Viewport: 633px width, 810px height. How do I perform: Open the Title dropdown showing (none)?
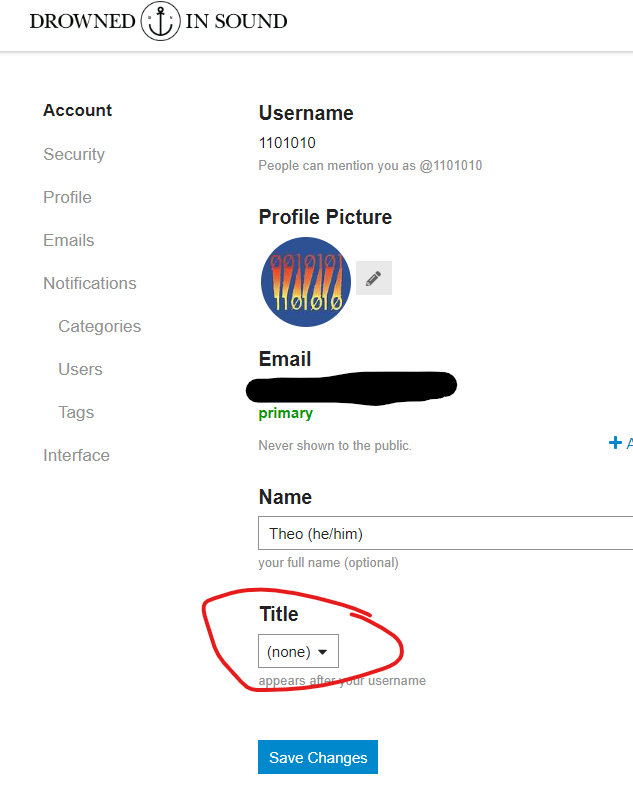click(298, 651)
